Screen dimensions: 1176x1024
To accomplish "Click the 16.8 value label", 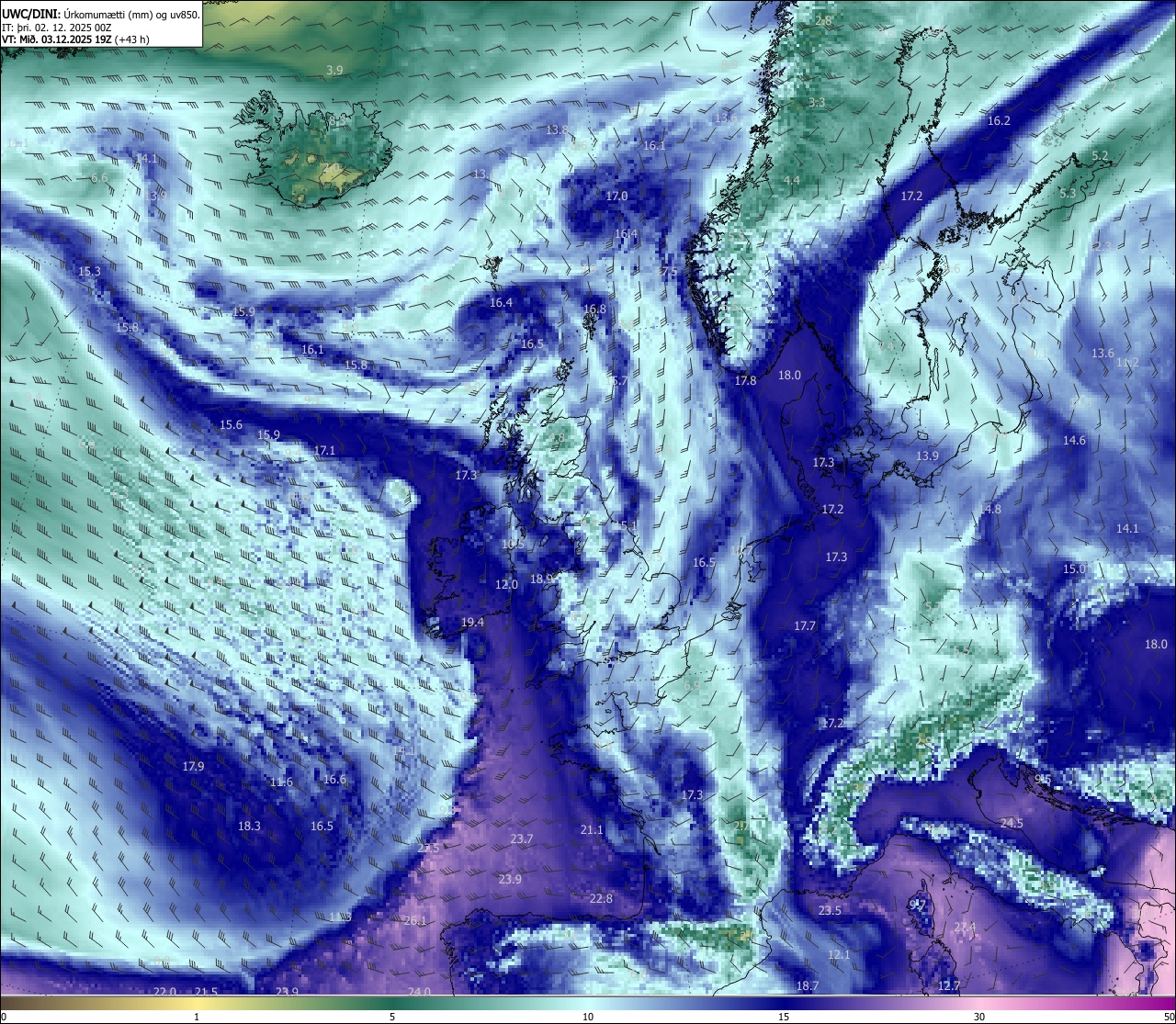I will (594, 309).
